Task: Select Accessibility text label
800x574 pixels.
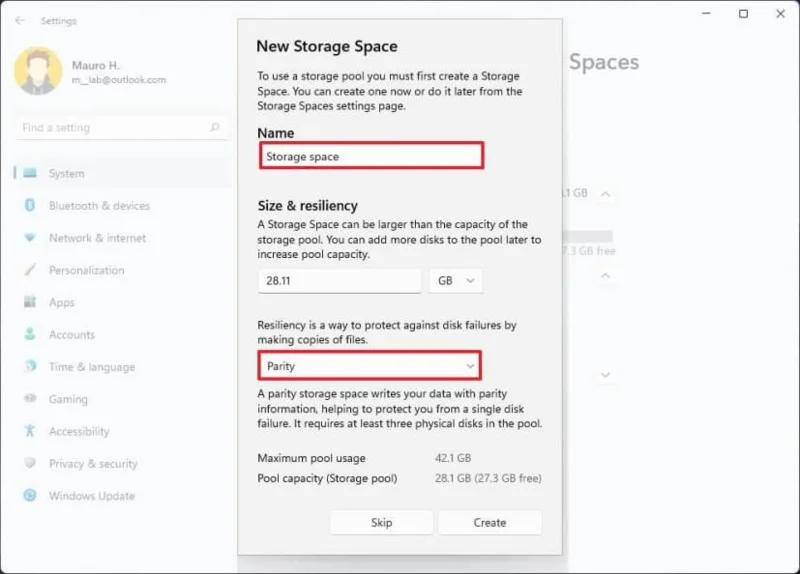Action: 79,431
